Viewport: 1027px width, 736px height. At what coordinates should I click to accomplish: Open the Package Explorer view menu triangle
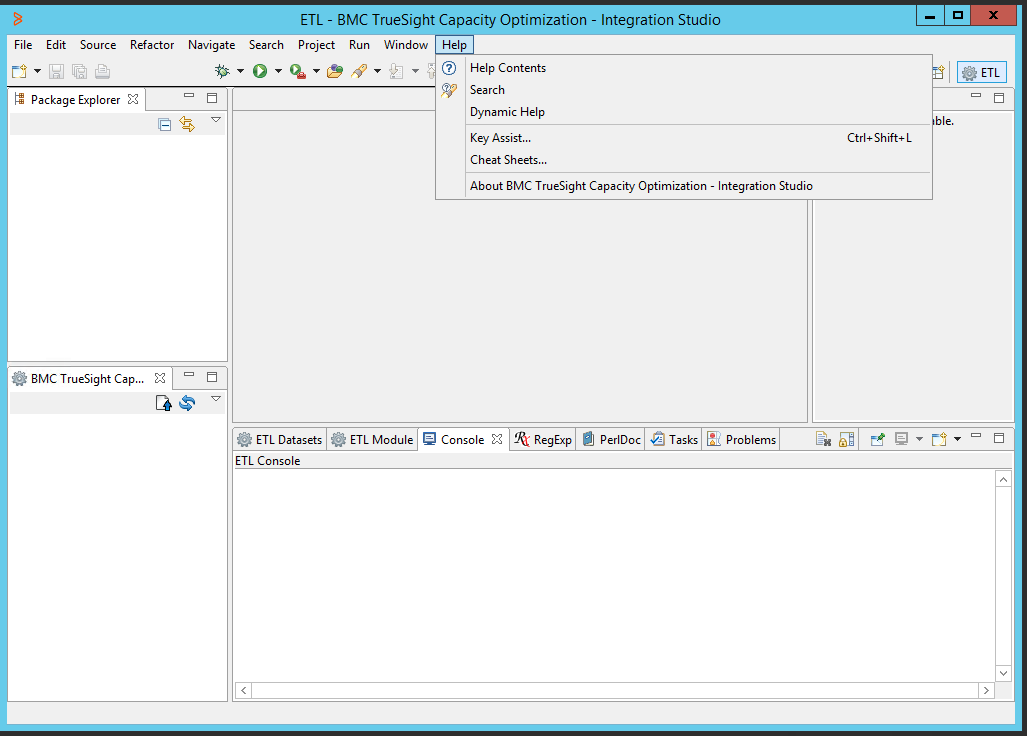pyautogui.click(x=216, y=120)
